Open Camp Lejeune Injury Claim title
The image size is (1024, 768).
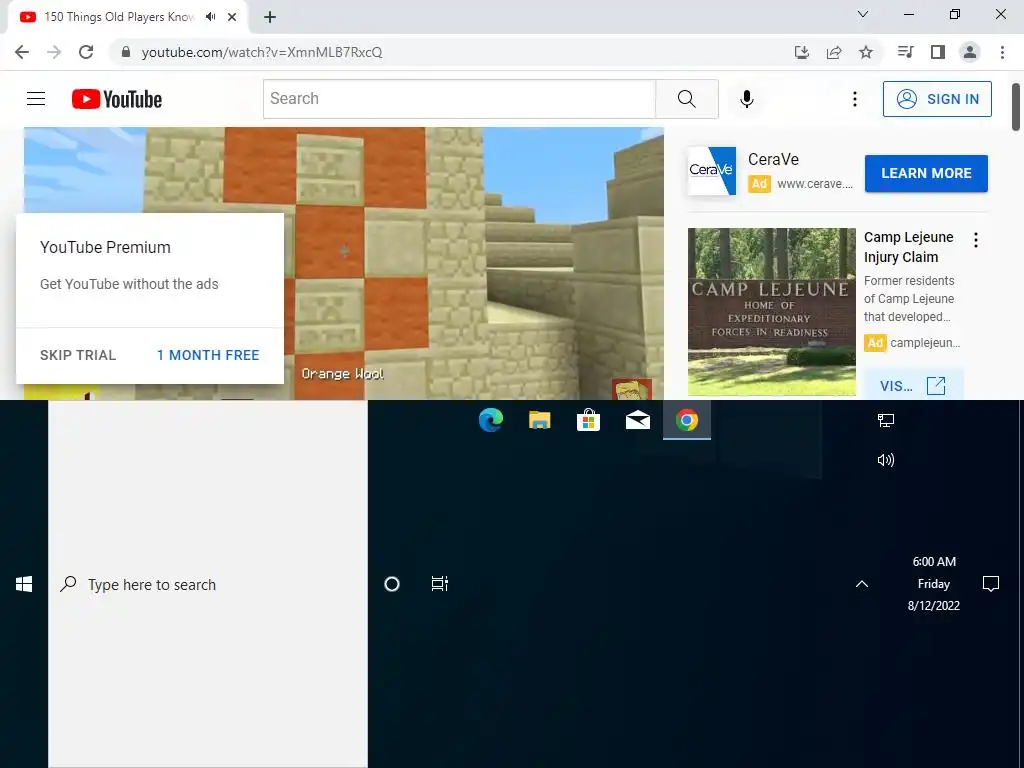coord(908,247)
